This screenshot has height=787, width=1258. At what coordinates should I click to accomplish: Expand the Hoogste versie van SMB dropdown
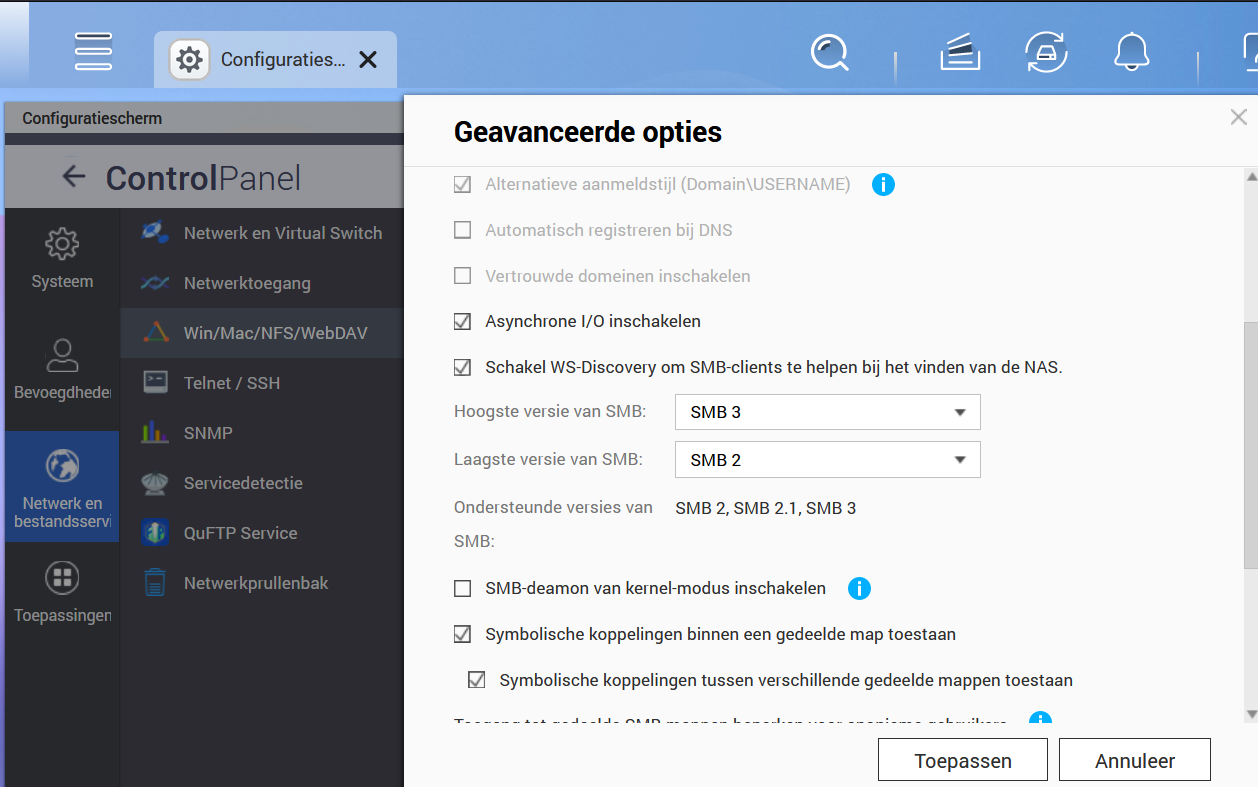(828, 412)
